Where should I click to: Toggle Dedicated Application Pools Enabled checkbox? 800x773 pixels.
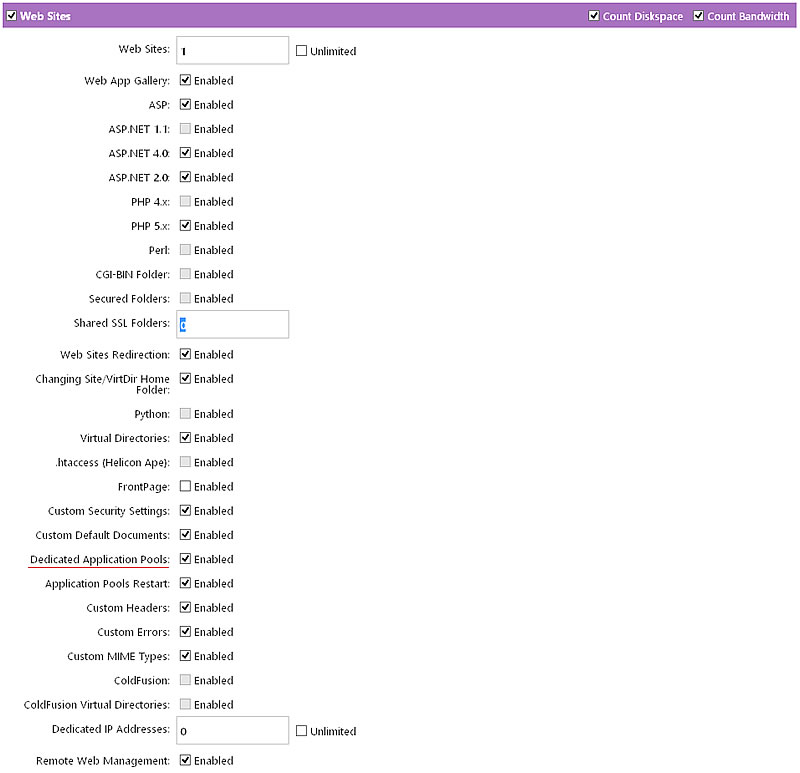click(x=185, y=559)
